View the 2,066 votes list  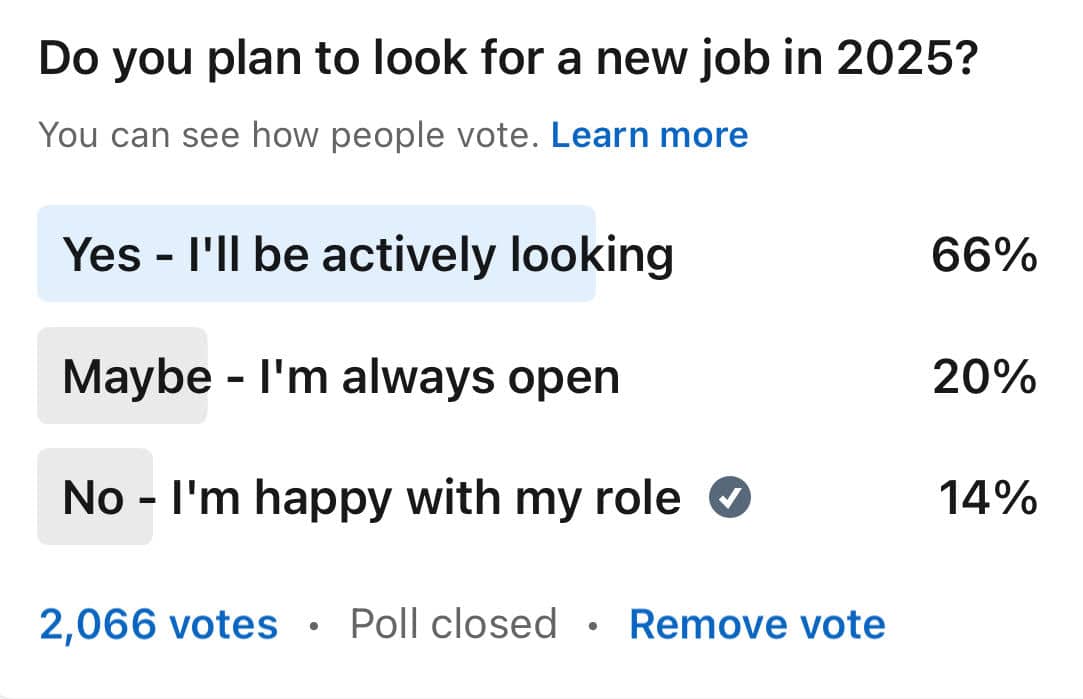pyautogui.click(x=158, y=624)
